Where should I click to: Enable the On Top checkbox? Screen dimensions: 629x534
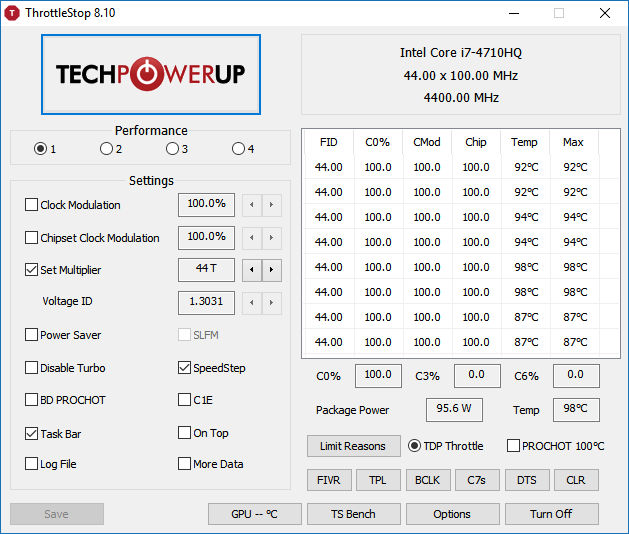tap(184, 432)
